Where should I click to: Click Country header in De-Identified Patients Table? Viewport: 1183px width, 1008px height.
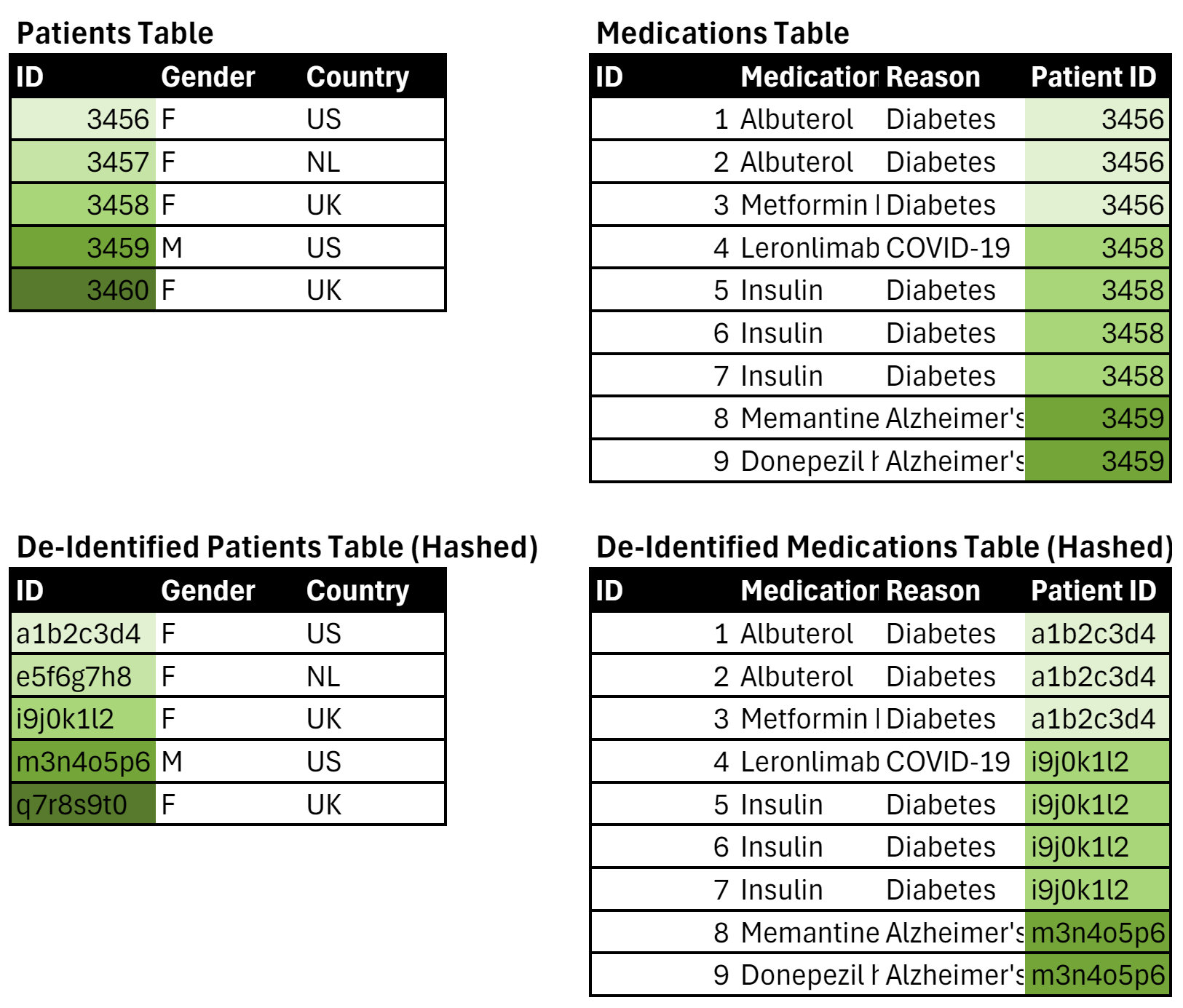tap(357, 591)
